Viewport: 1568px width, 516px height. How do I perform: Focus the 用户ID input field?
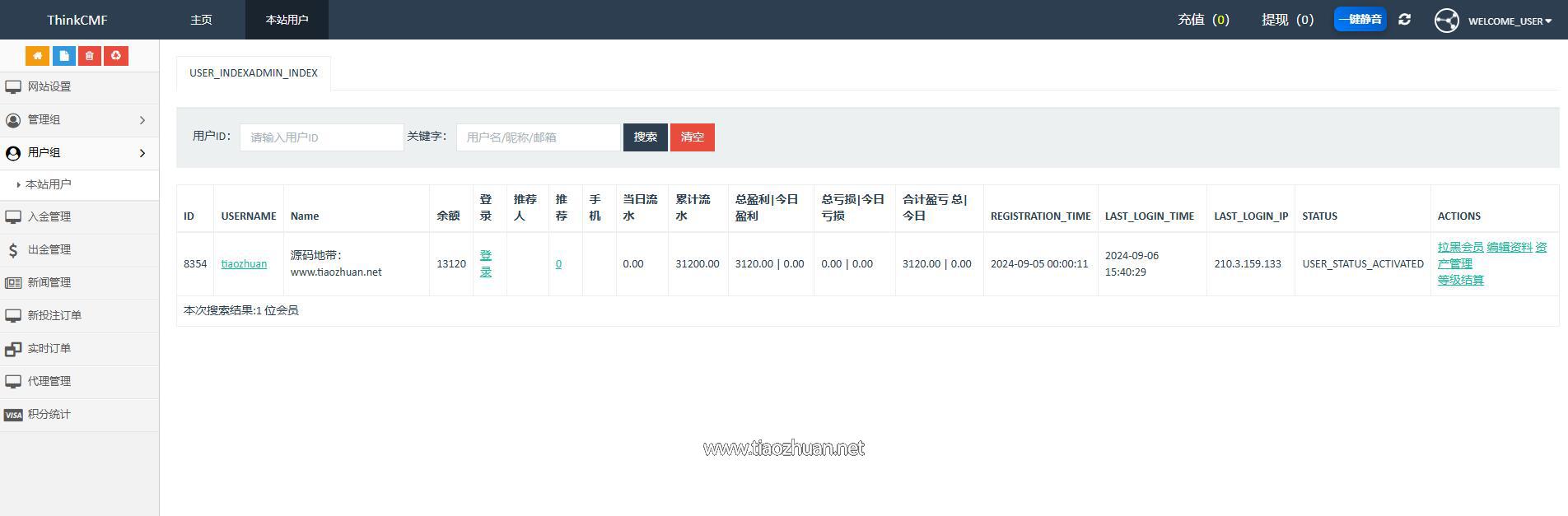321,137
